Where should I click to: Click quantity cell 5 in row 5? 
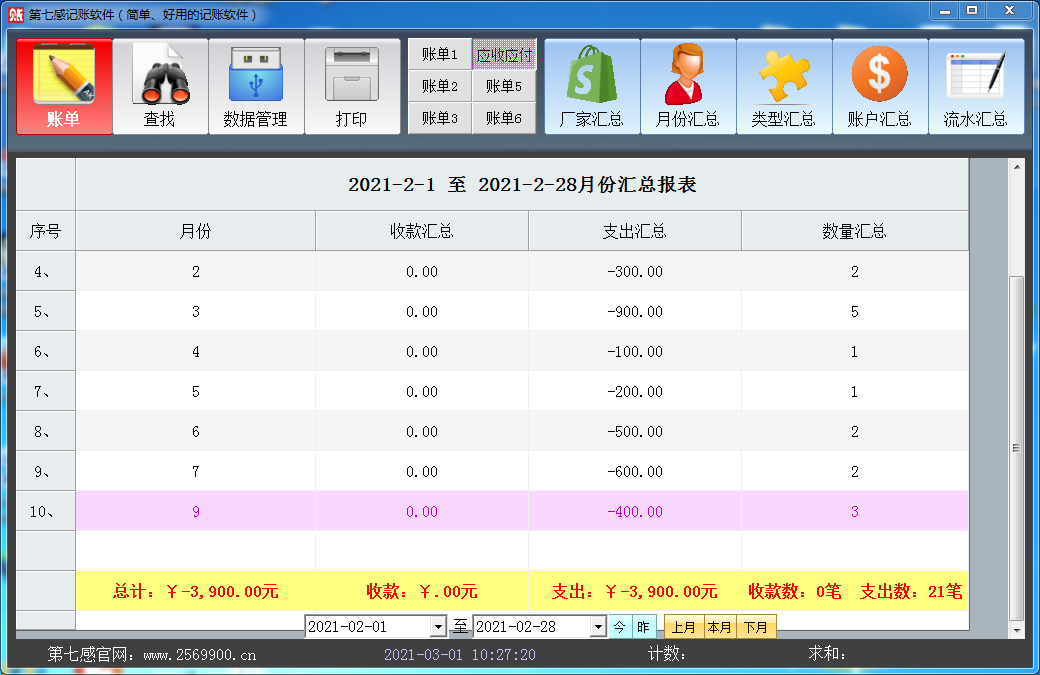coord(854,311)
